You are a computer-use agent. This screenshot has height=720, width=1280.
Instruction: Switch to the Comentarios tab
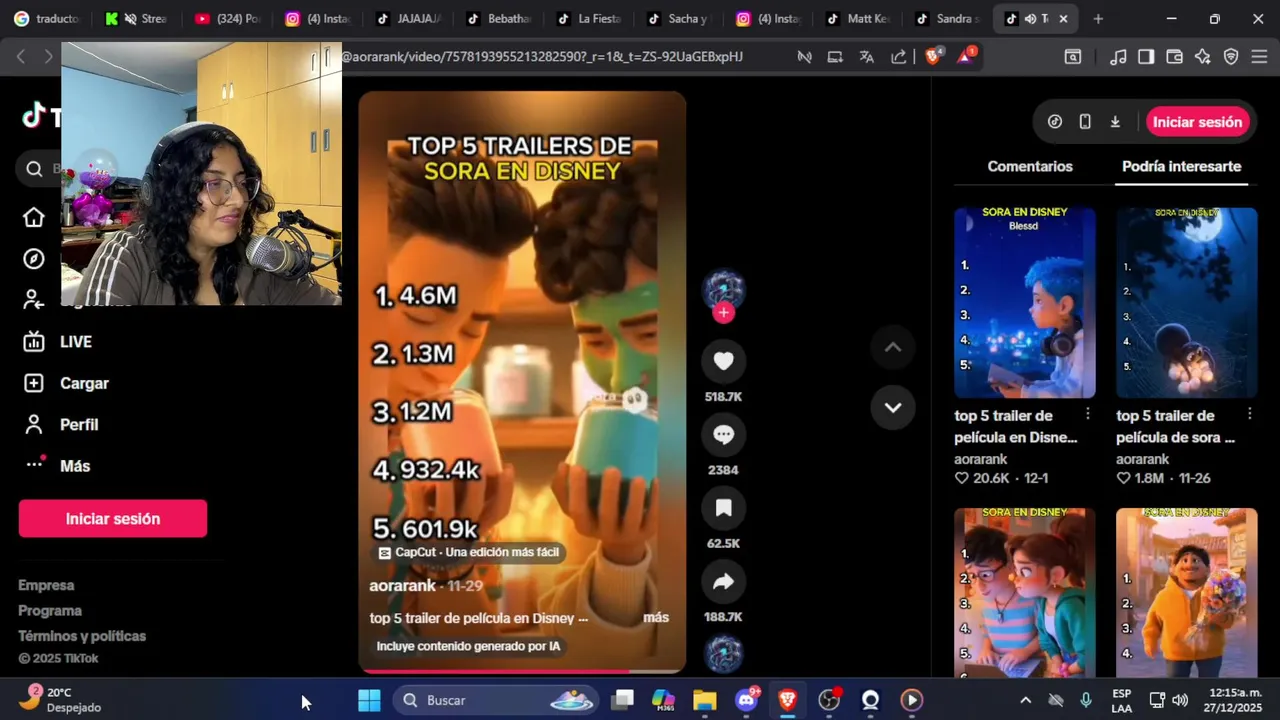[1030, 167]
